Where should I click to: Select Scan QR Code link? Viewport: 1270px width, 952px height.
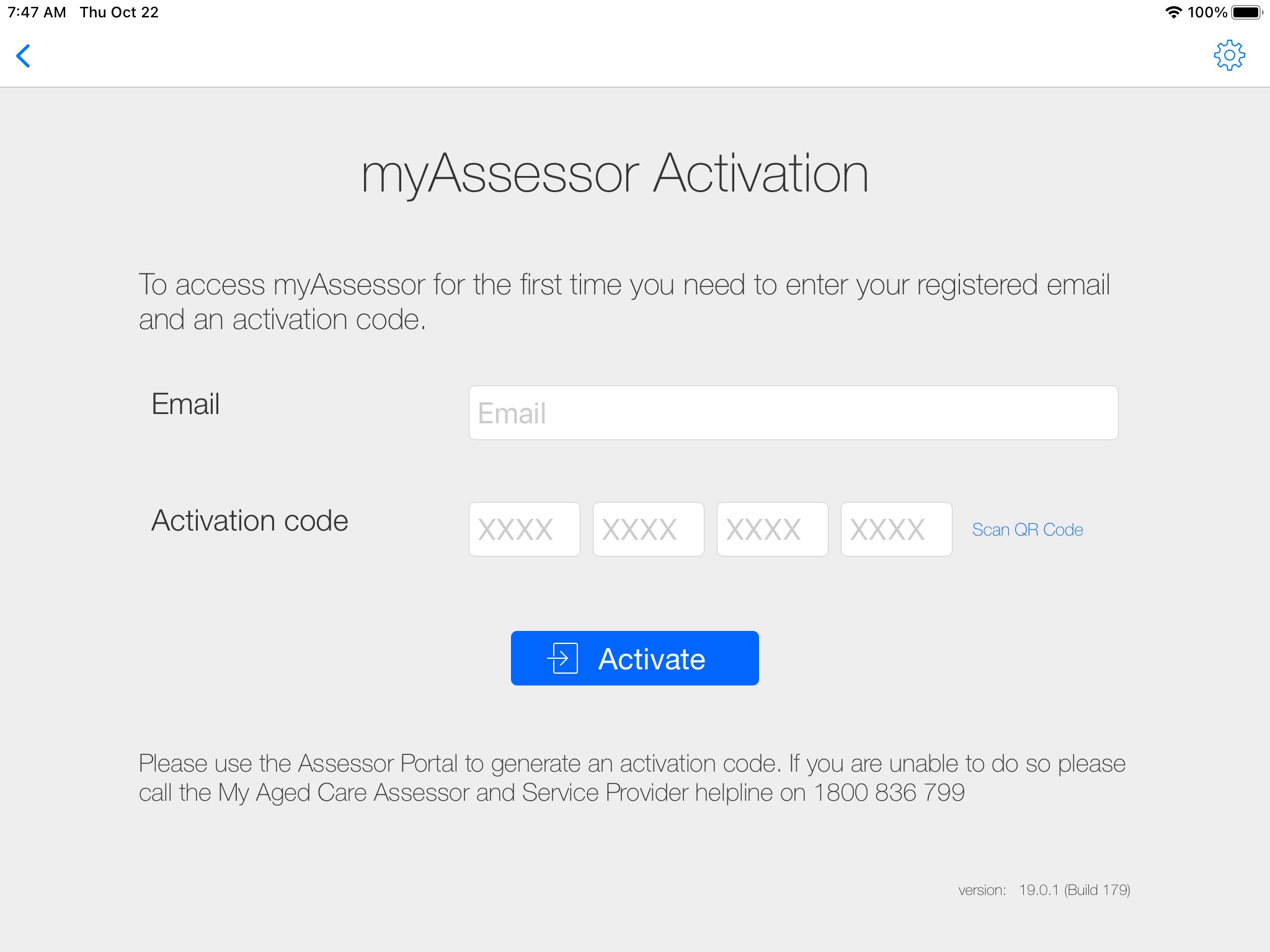(1028, 529)
